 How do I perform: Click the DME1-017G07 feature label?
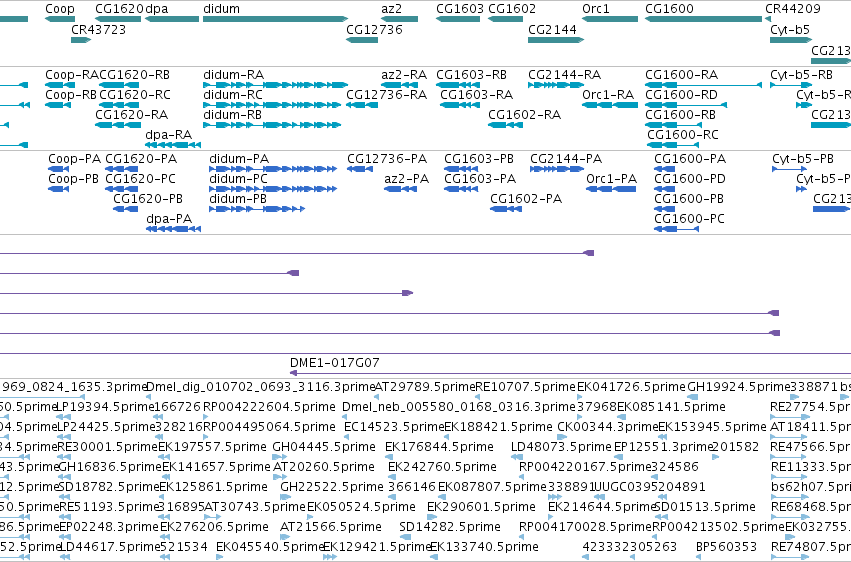pyautogui.click(x=335, y=363)
